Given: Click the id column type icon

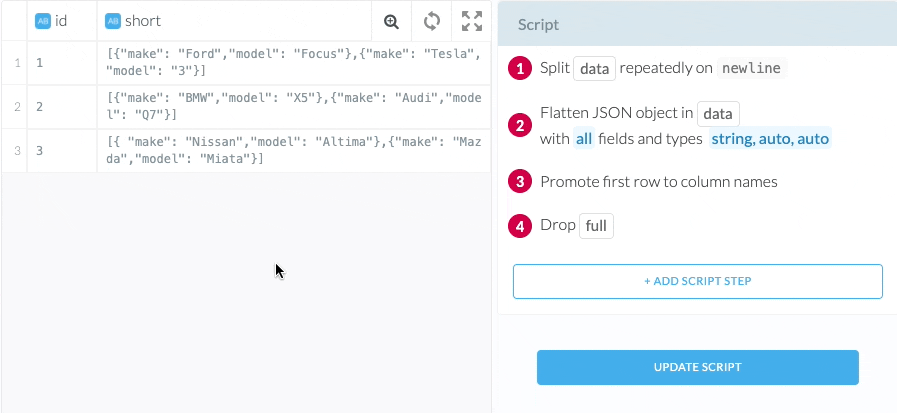Looking at the screenshot, I should point(43,21).
